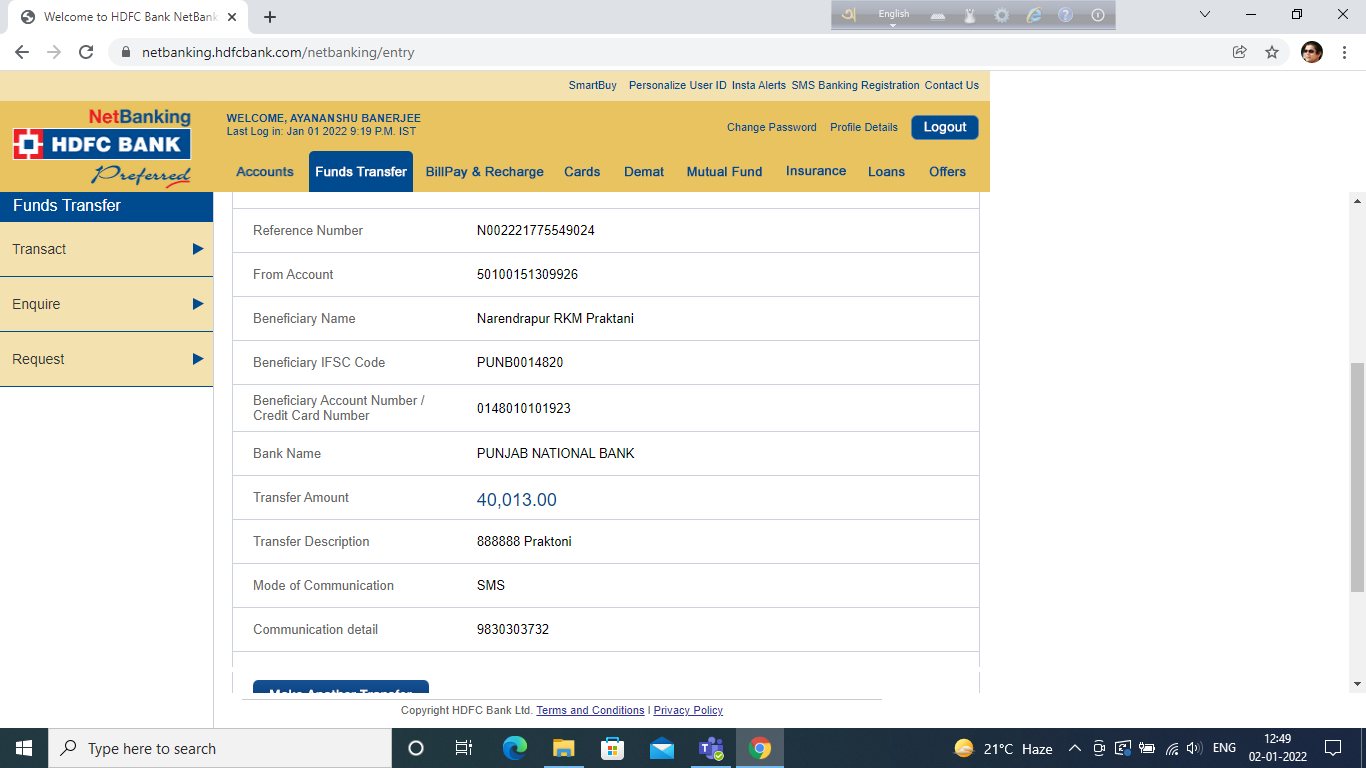Bookmark this page with star icon
Screen dimensions: 1366x768
[1272, 52]
